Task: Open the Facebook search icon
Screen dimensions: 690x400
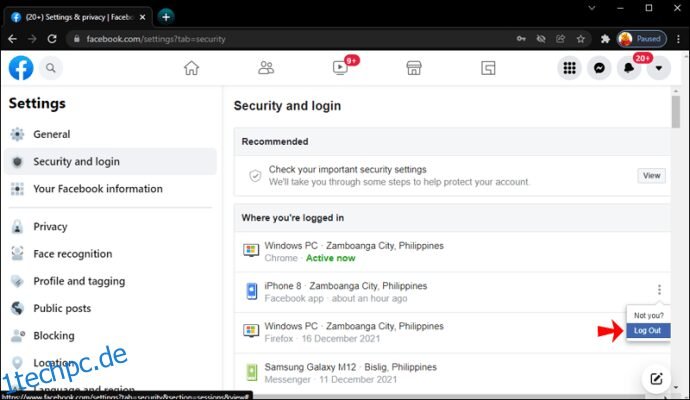Action: [51, 68]
